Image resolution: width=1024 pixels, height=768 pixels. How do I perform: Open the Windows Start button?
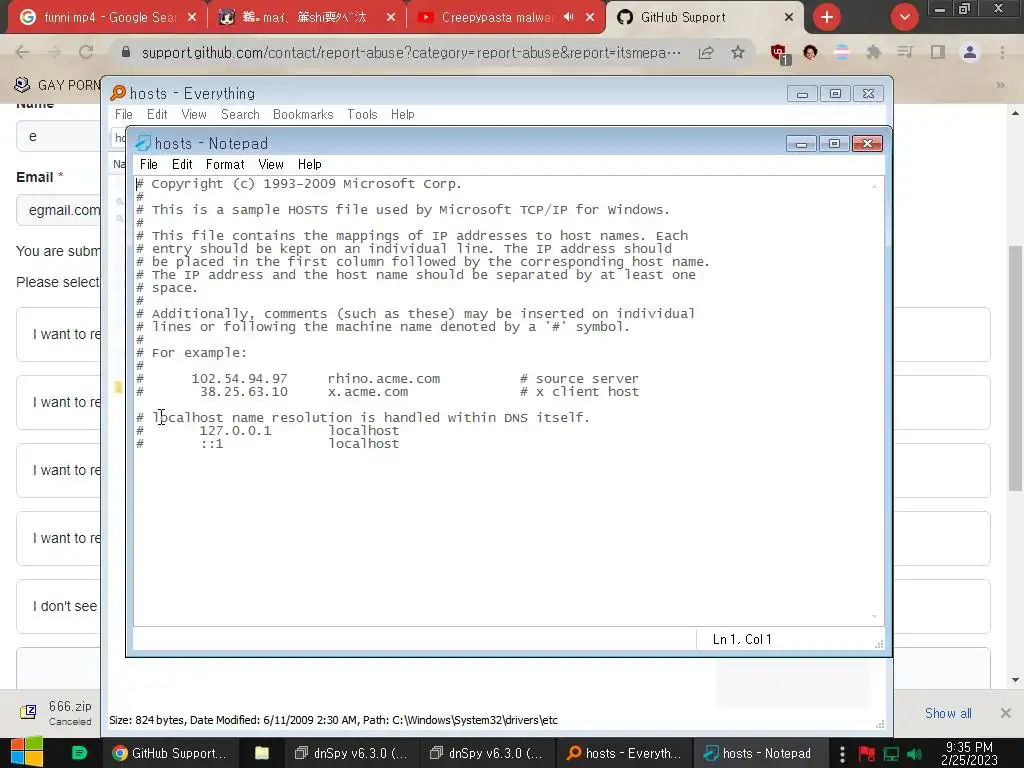coord(27,752)
